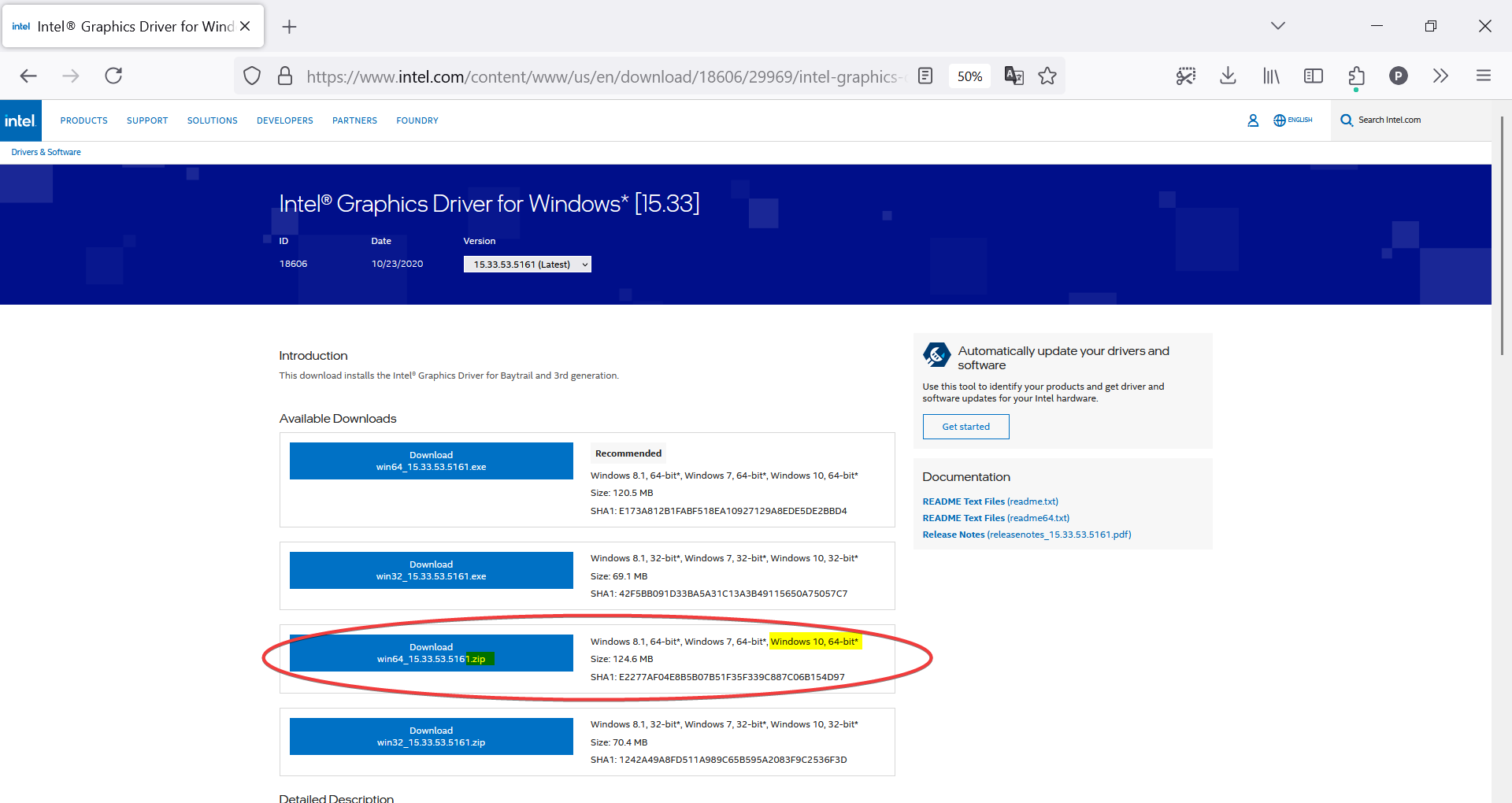Open the Firefox downloads panel
1512x803 pixels.
pos(1228,76)
